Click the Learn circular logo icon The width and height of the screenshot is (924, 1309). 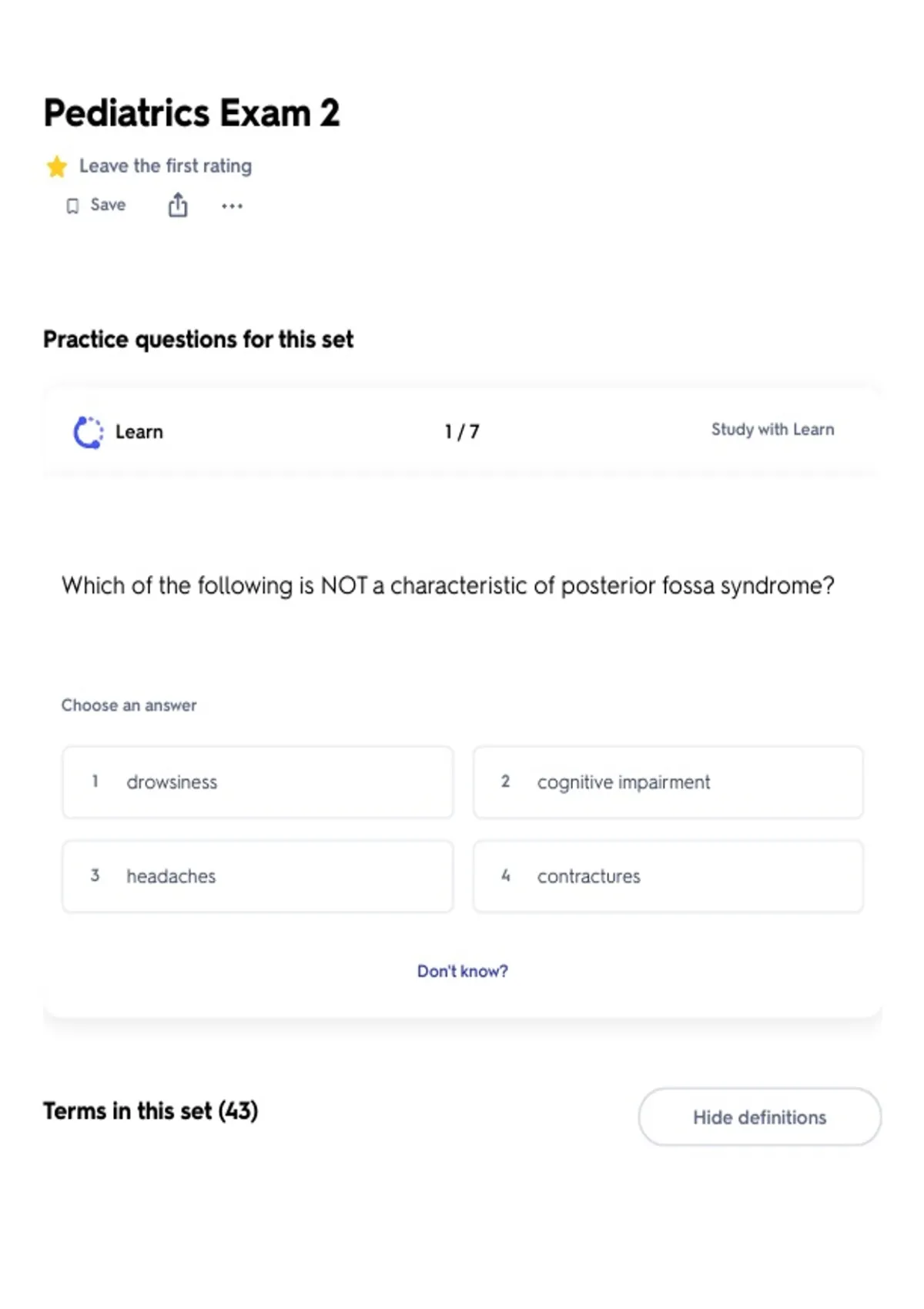pos(89,432)
